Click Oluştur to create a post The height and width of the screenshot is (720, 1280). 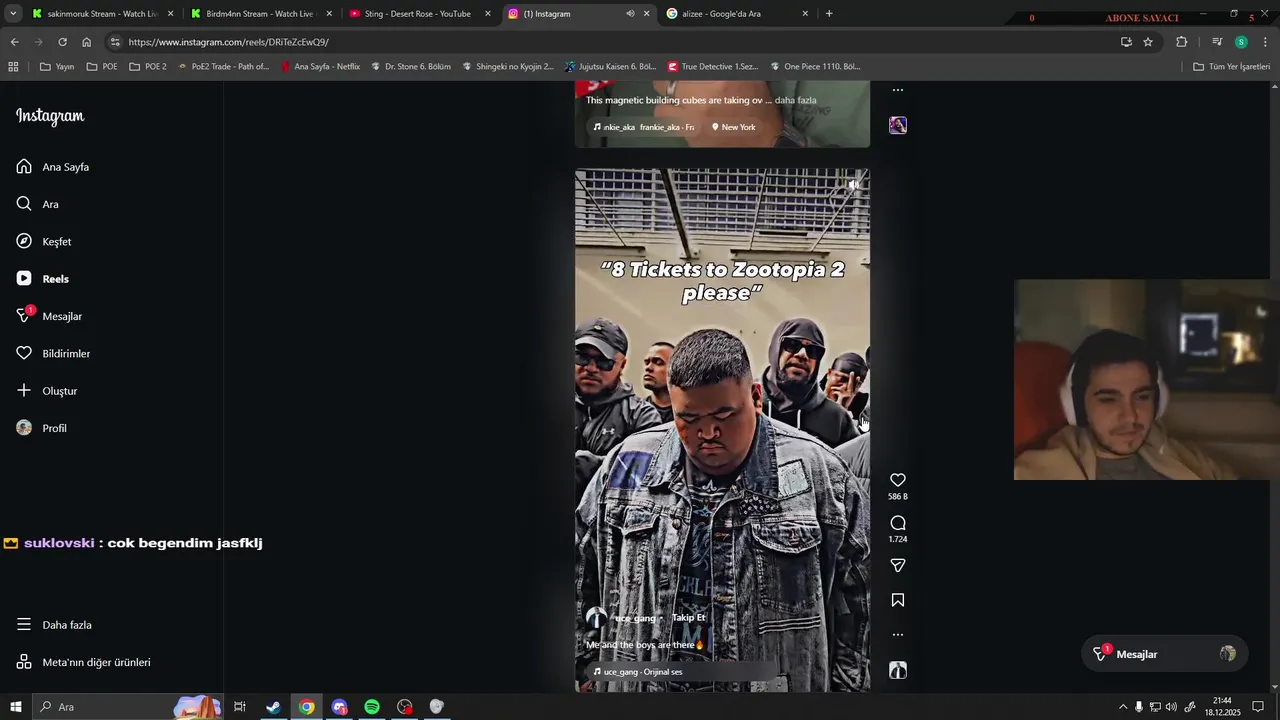click(x=46, y=391)
